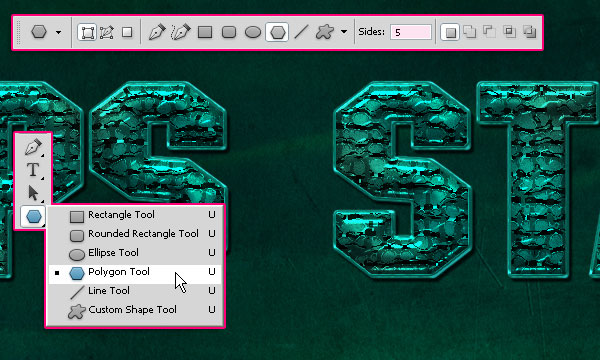Choose Polygon shape in options bar

point(277,32)
